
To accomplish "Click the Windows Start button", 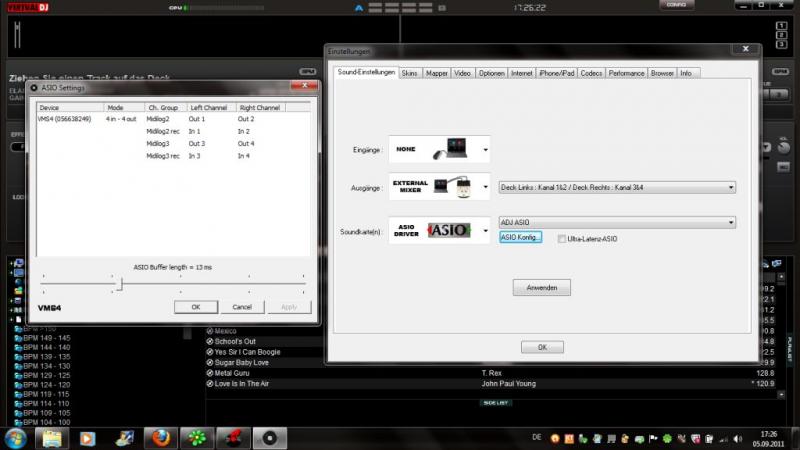I will tap(16, 437).
